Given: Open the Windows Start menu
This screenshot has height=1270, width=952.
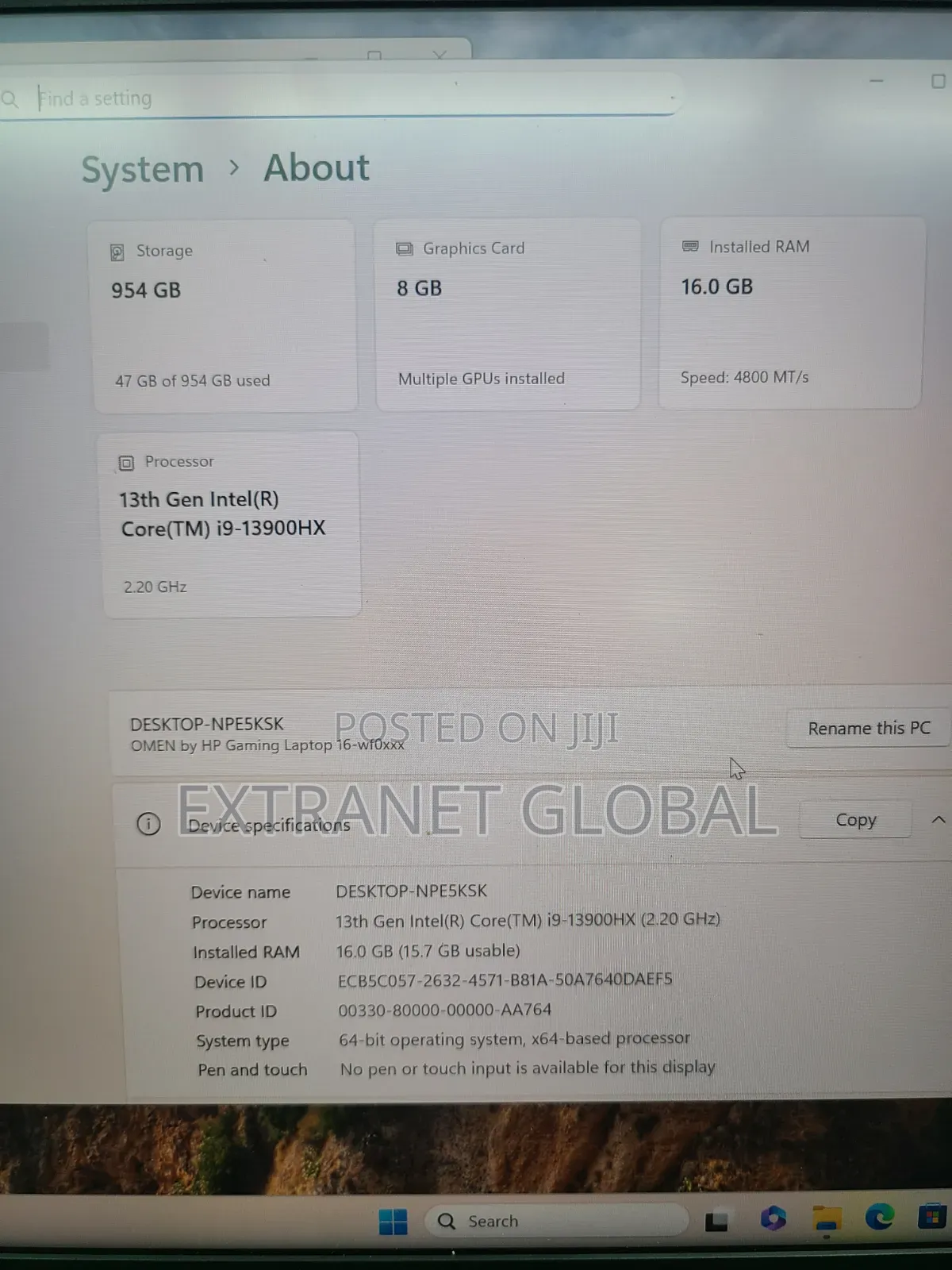Looking at the screenshot, I should (393, 1222).
